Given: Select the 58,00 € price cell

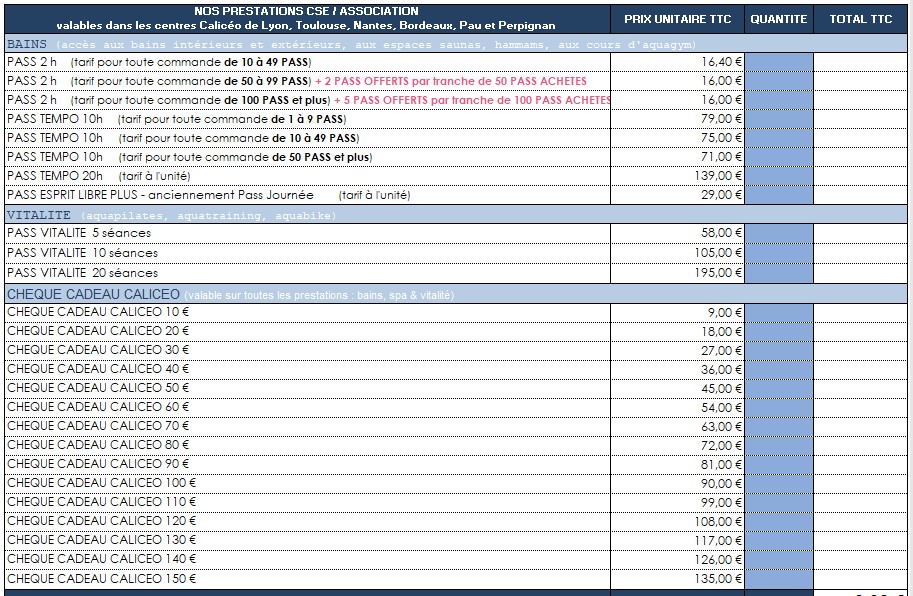Looking at the screenshot, I should click(x=677, y=233).
